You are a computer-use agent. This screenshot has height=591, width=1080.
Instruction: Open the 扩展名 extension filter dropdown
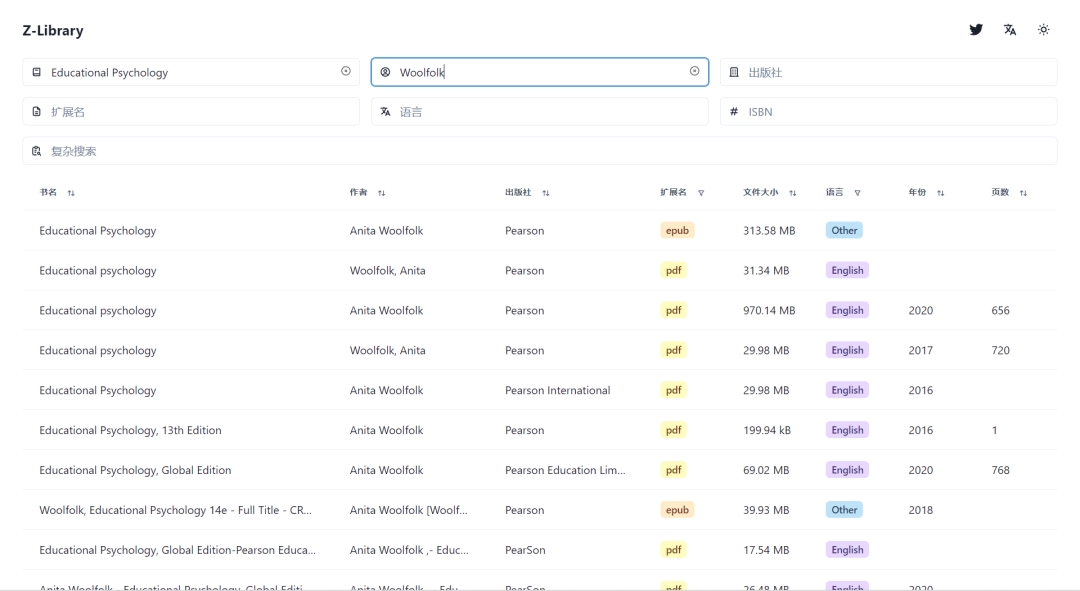[x=701, y=193]
